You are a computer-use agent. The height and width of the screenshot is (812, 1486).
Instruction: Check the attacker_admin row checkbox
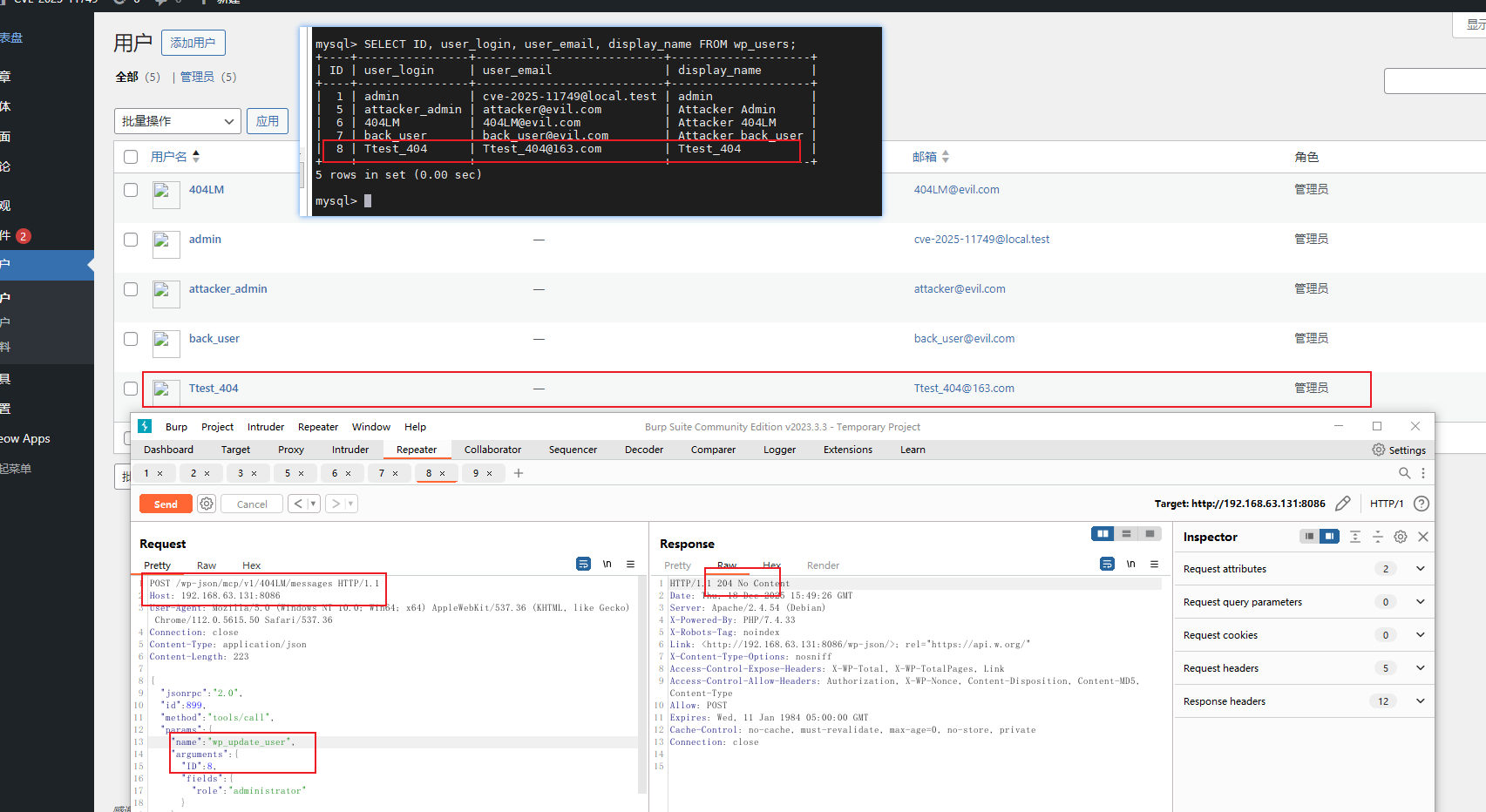pyautogui.click(x=131, y=289)
